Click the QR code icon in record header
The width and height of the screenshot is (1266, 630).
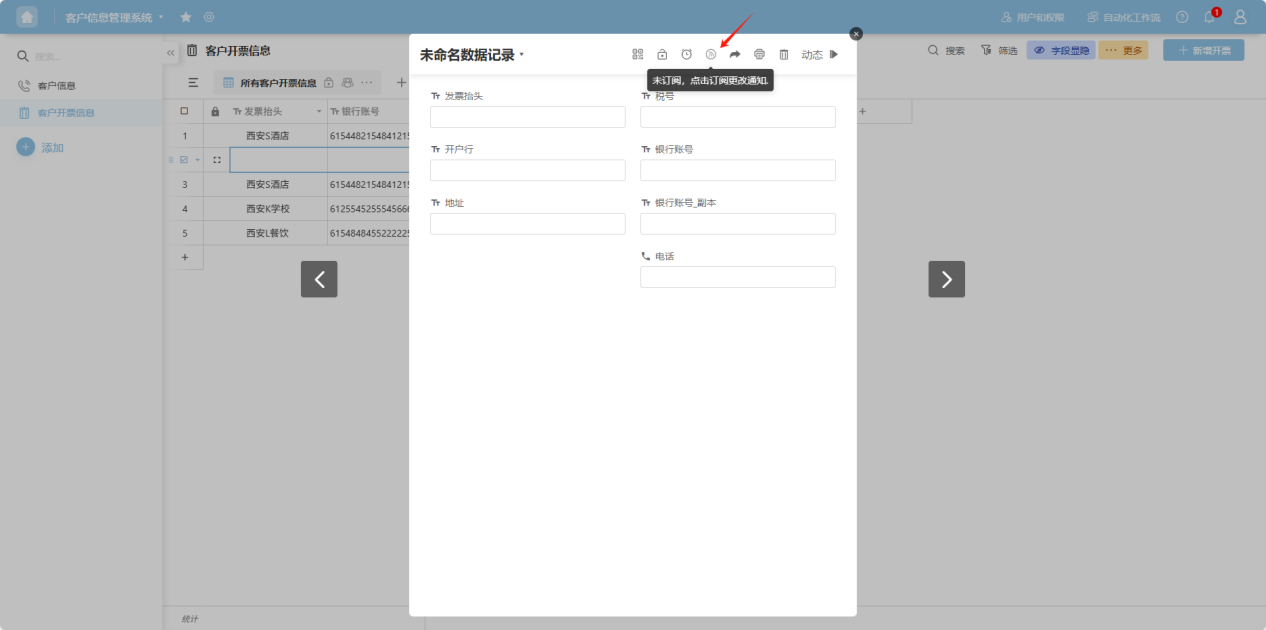638,54
